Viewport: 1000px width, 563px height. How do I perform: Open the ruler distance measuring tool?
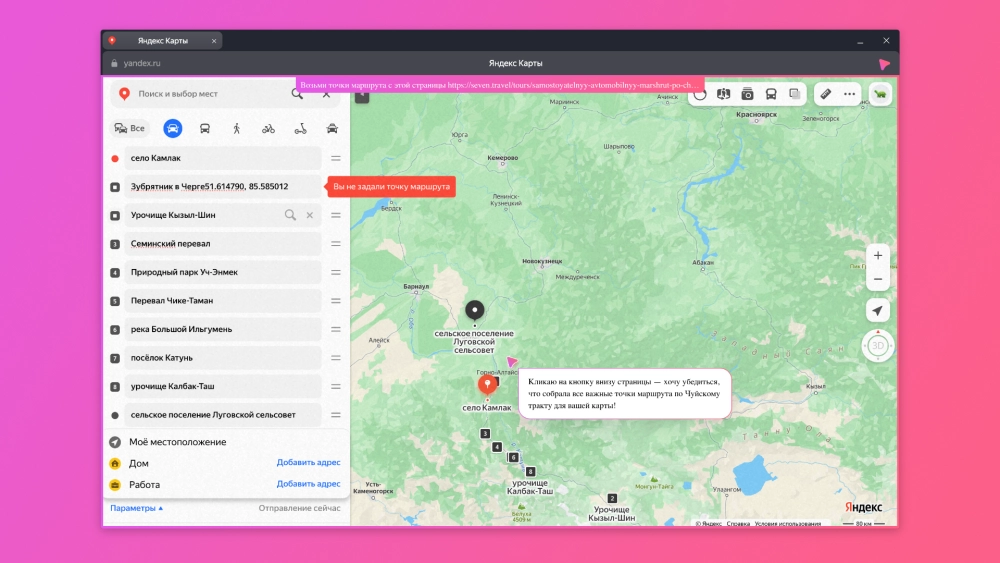coord(826,94)
